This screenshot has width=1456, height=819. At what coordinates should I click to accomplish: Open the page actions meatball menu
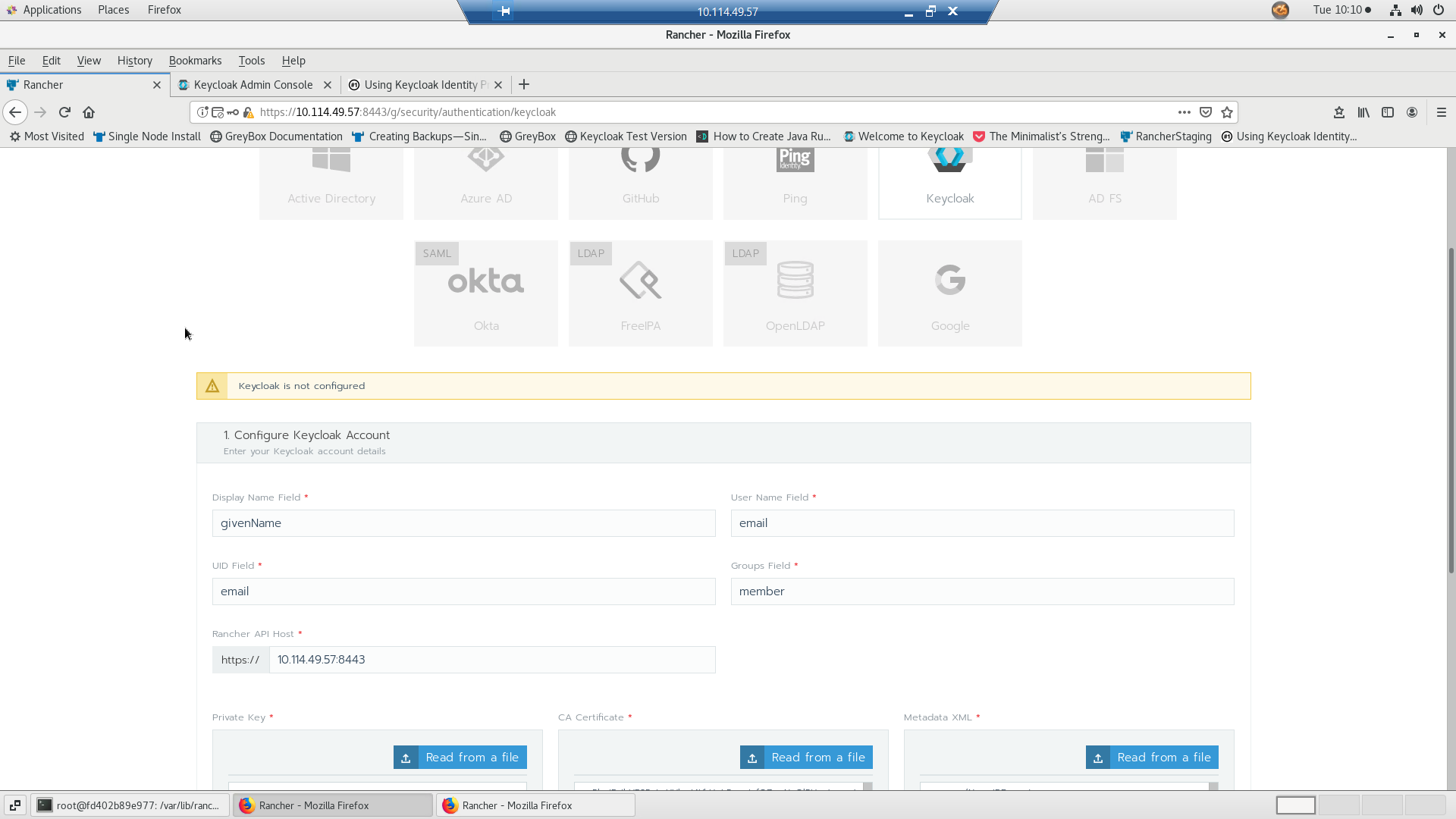pyautogui.click(x=1184, y=111)
